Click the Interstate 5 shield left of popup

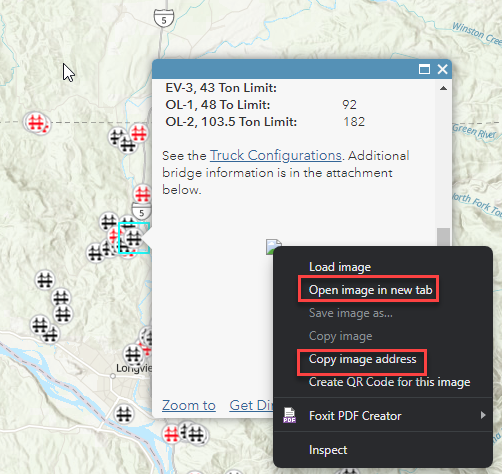coord(142,212)
